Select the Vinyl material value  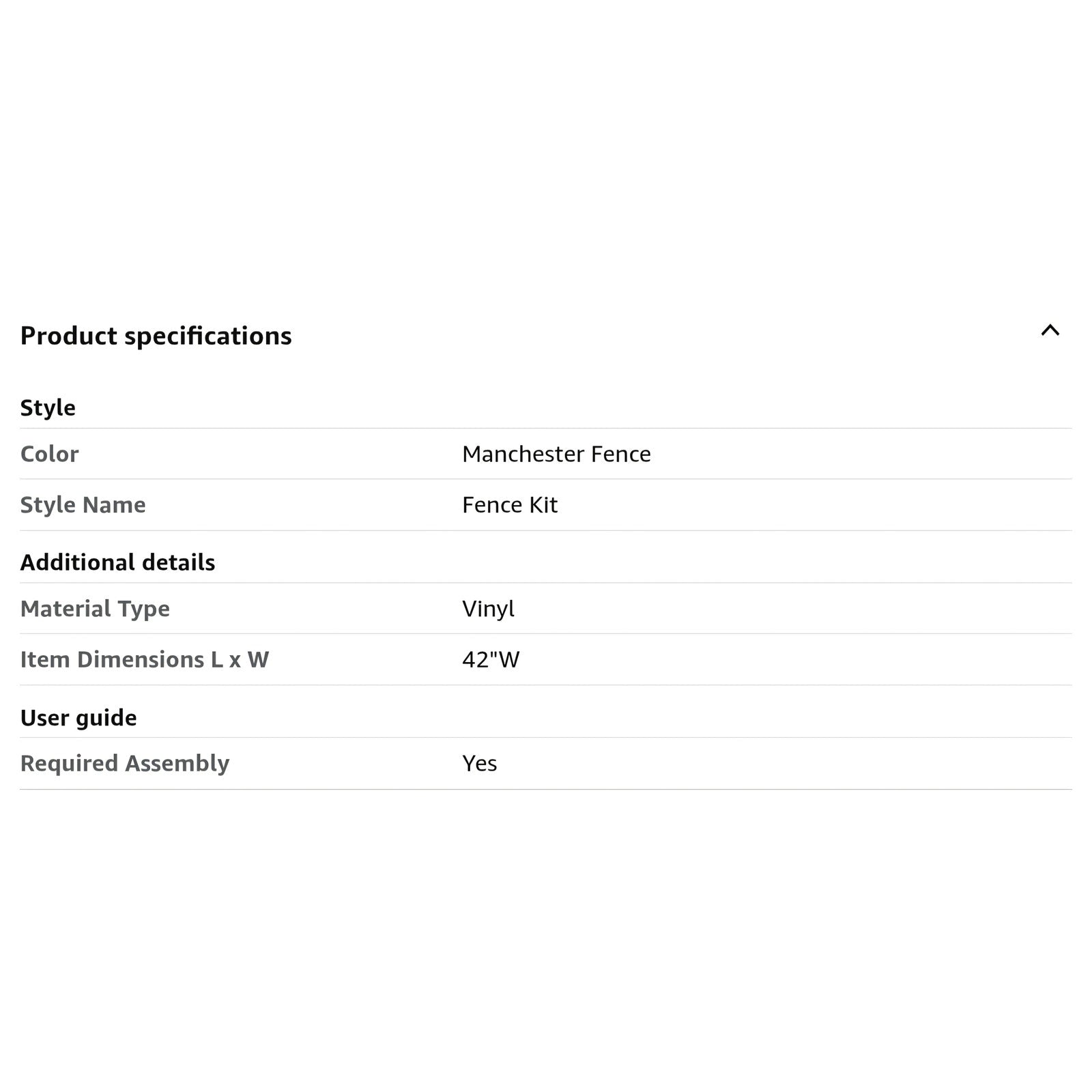[x=488, y=608]
